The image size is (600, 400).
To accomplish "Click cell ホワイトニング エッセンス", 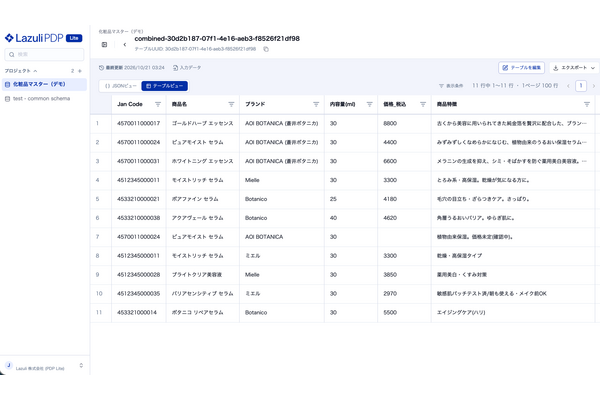I will (202, 161).
